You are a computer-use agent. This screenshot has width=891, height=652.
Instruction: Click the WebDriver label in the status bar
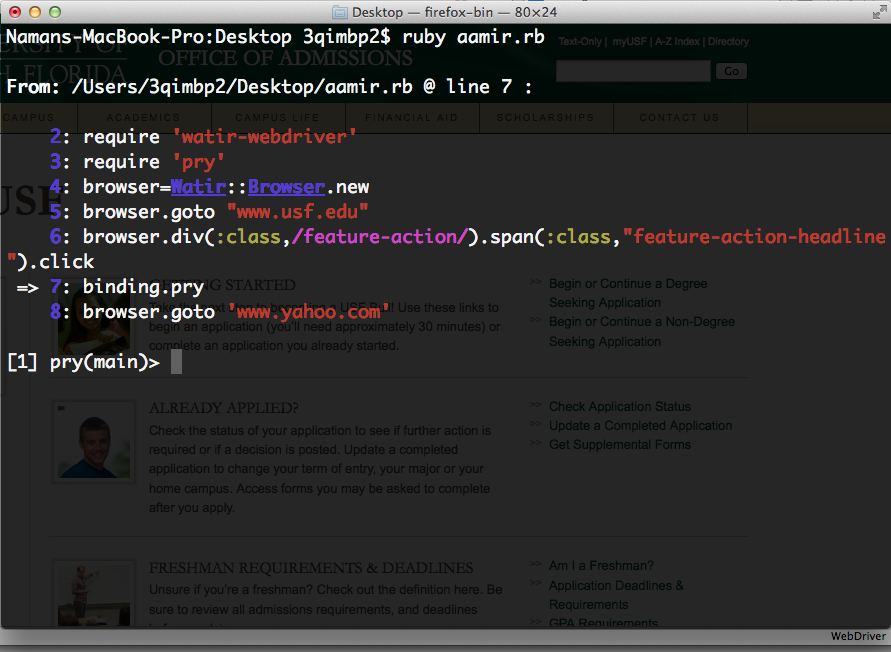pyautogui.click(x=857, y=636)
